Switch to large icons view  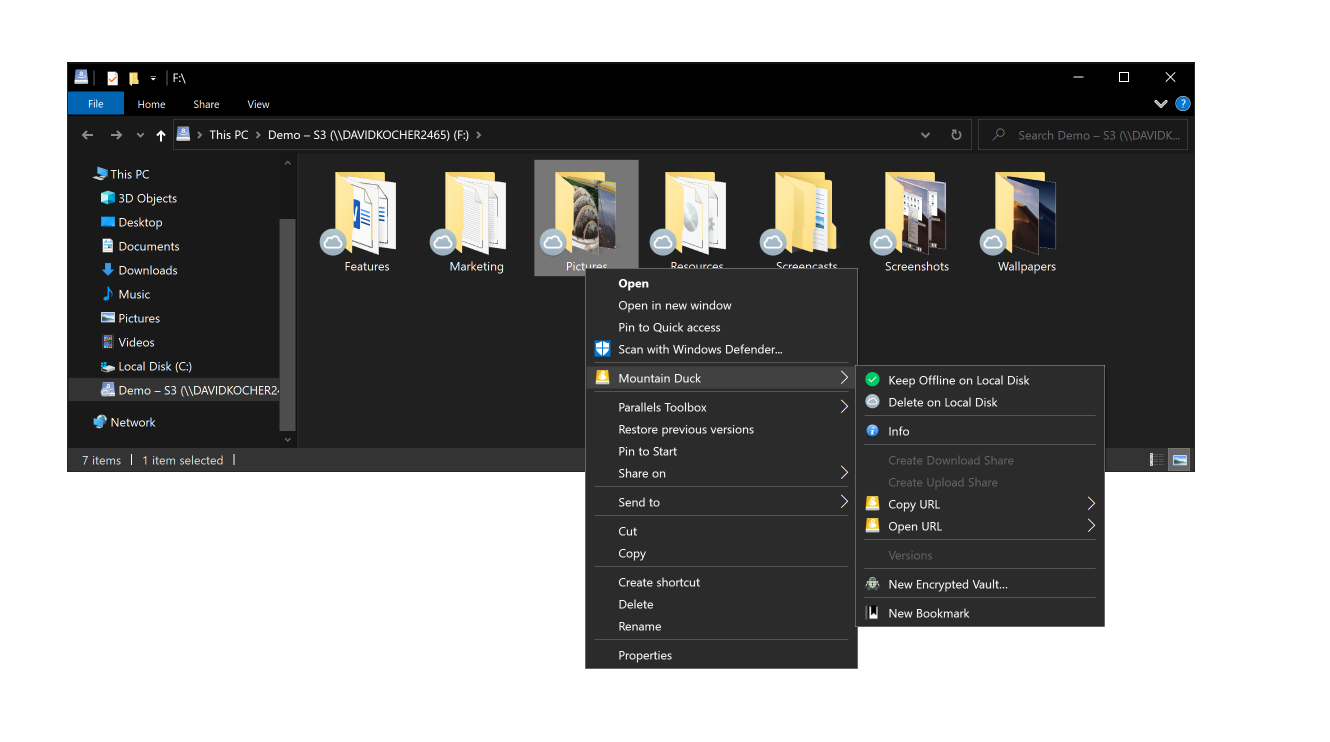(x=1180, y=460)
